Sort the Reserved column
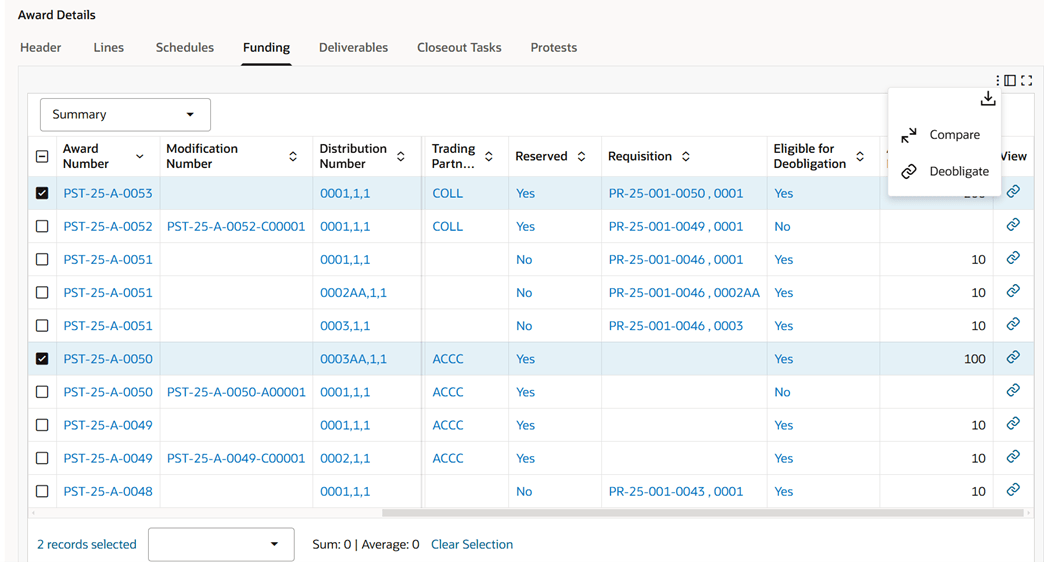Image resolution: width=1044 pixels, height=562 pixels. point(581,156)
